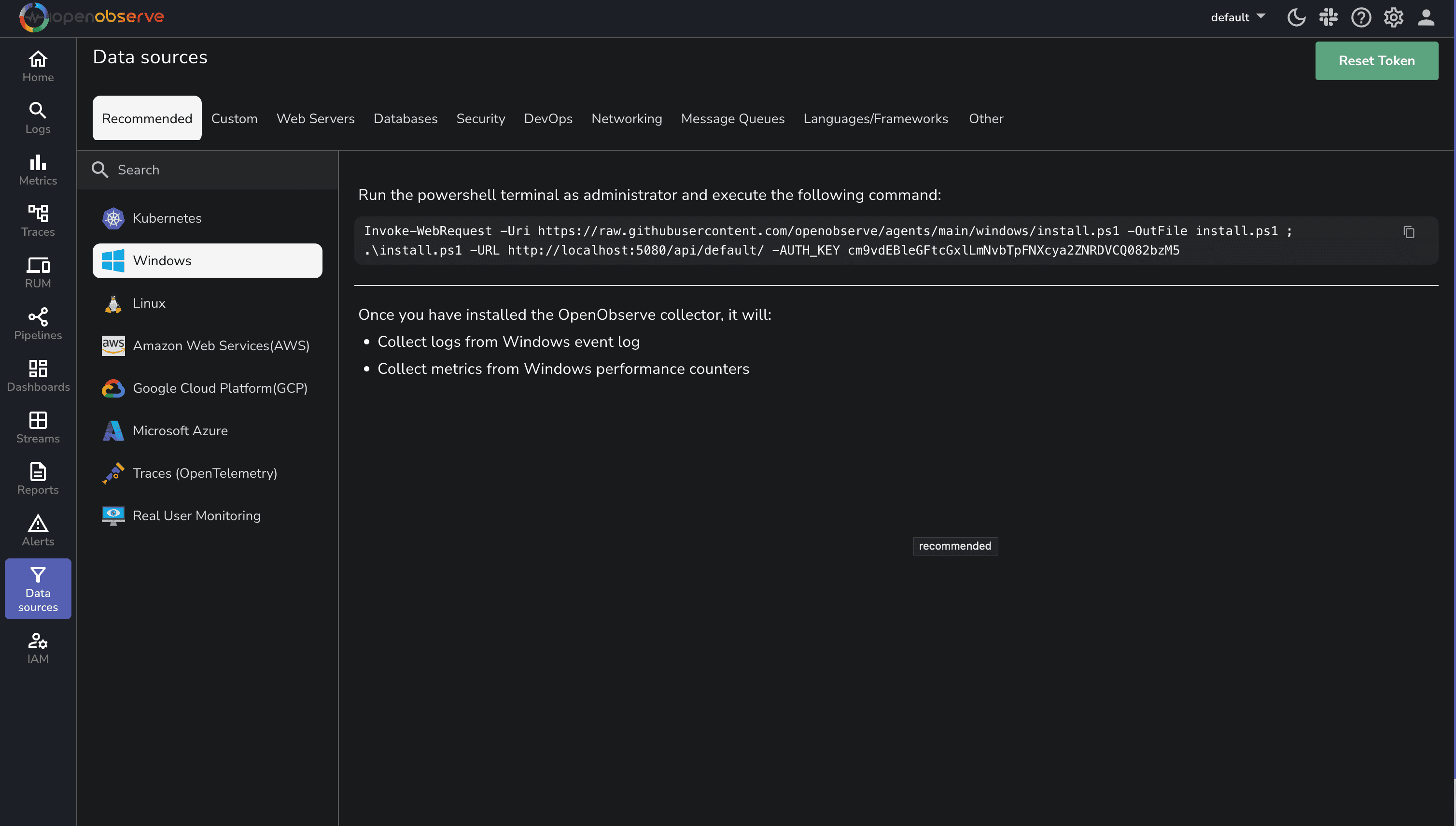Open Pipelines from the left sidebar
1456x826 pixels.
pyautogui.click(x=38, y=323)
